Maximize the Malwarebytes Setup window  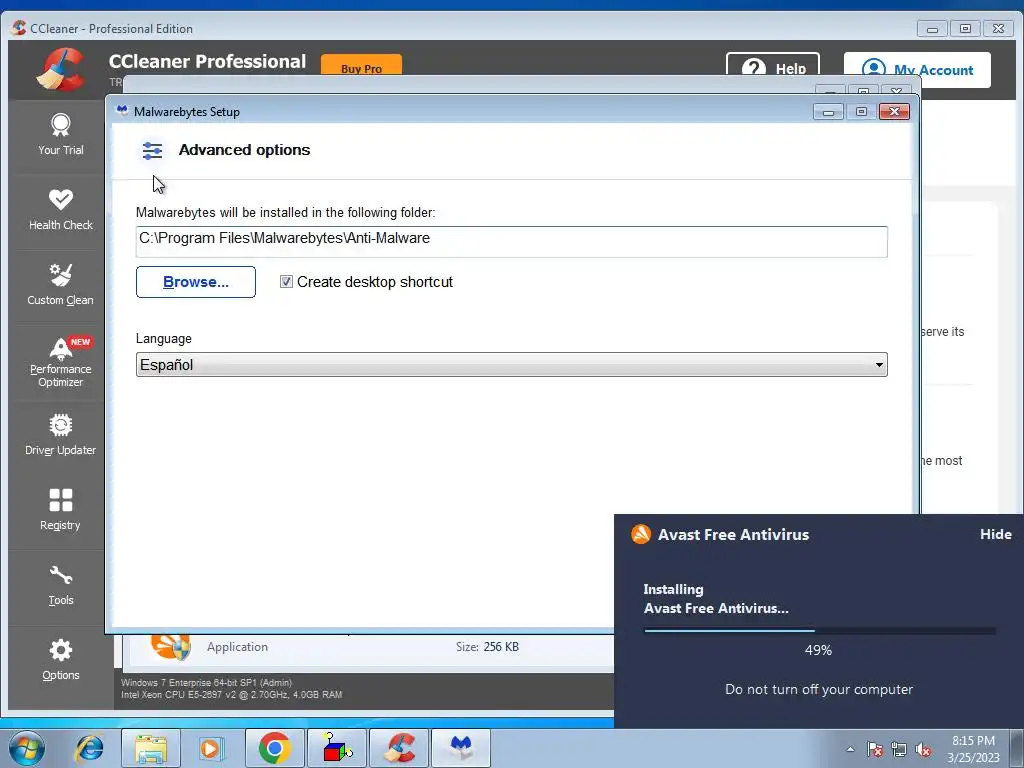coord(861,112)
